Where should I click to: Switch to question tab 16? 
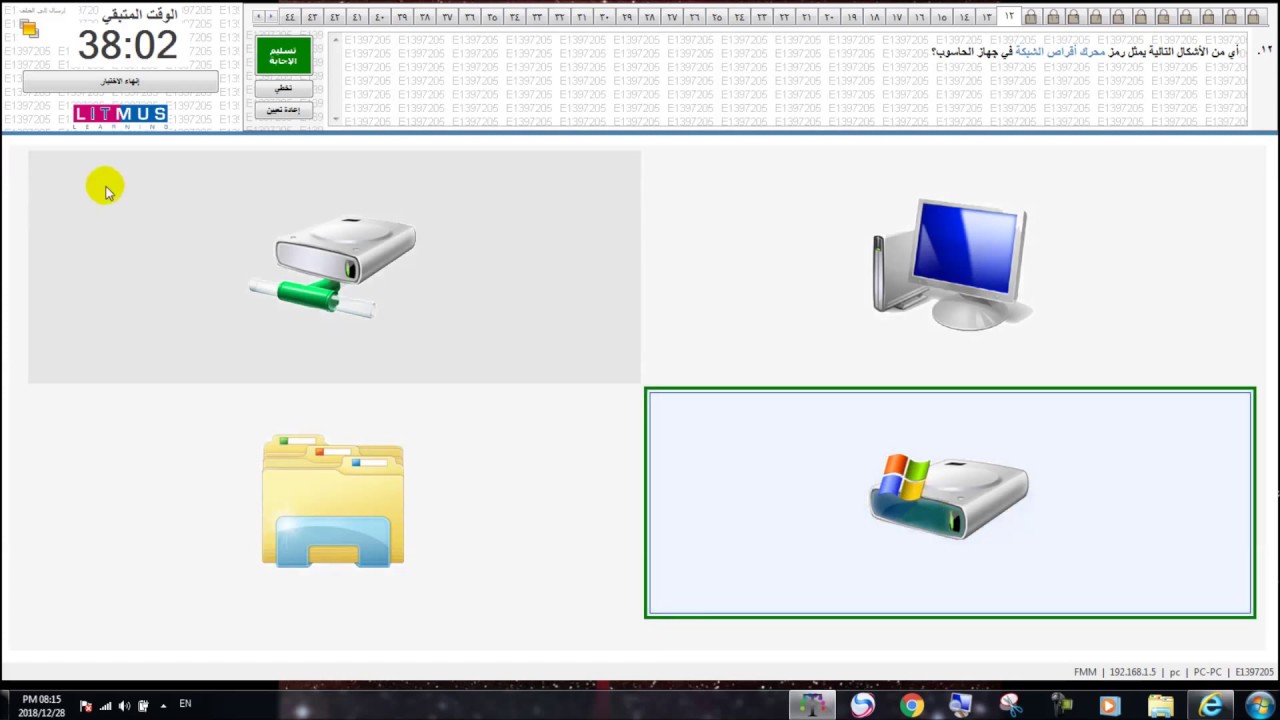[920, 17]
